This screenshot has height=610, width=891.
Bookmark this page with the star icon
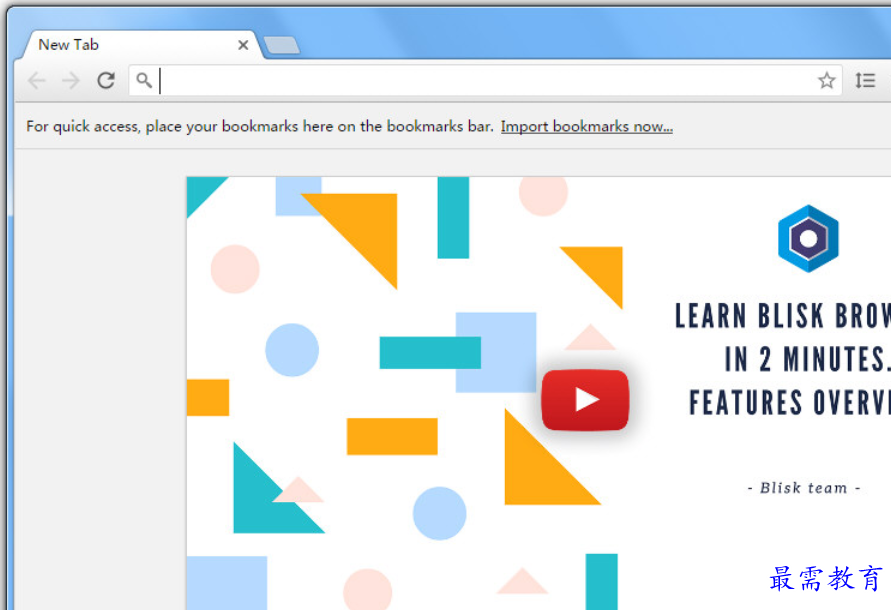point(826,80)
